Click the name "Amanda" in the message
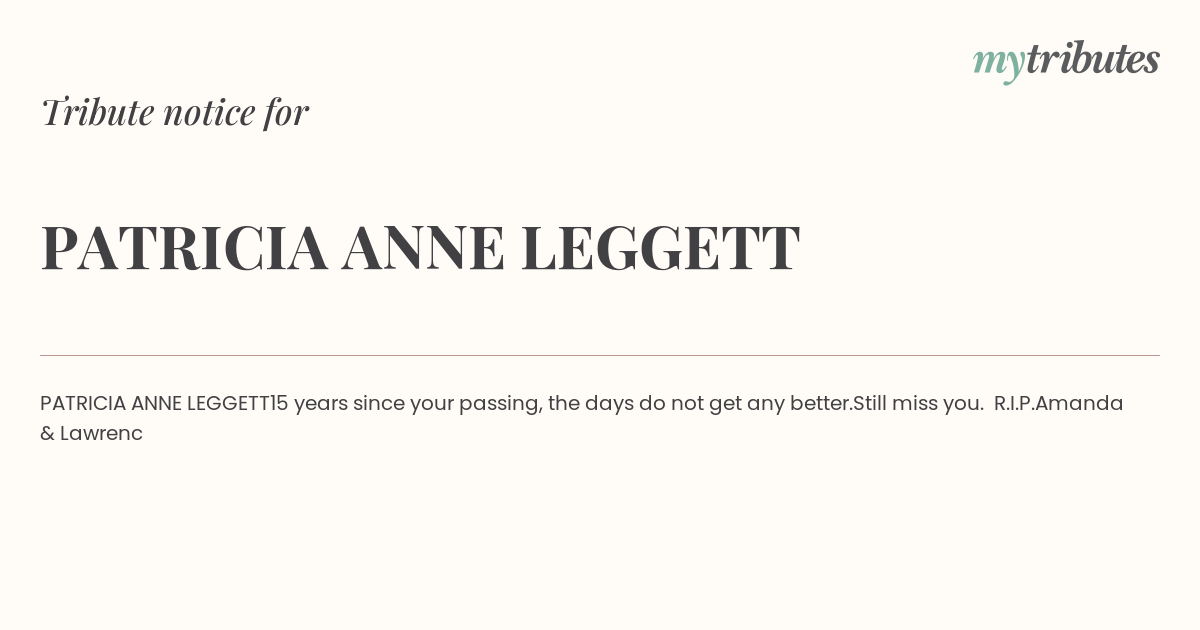The height and width of the screenshot is (630, 1200). tap(1079, 404)
